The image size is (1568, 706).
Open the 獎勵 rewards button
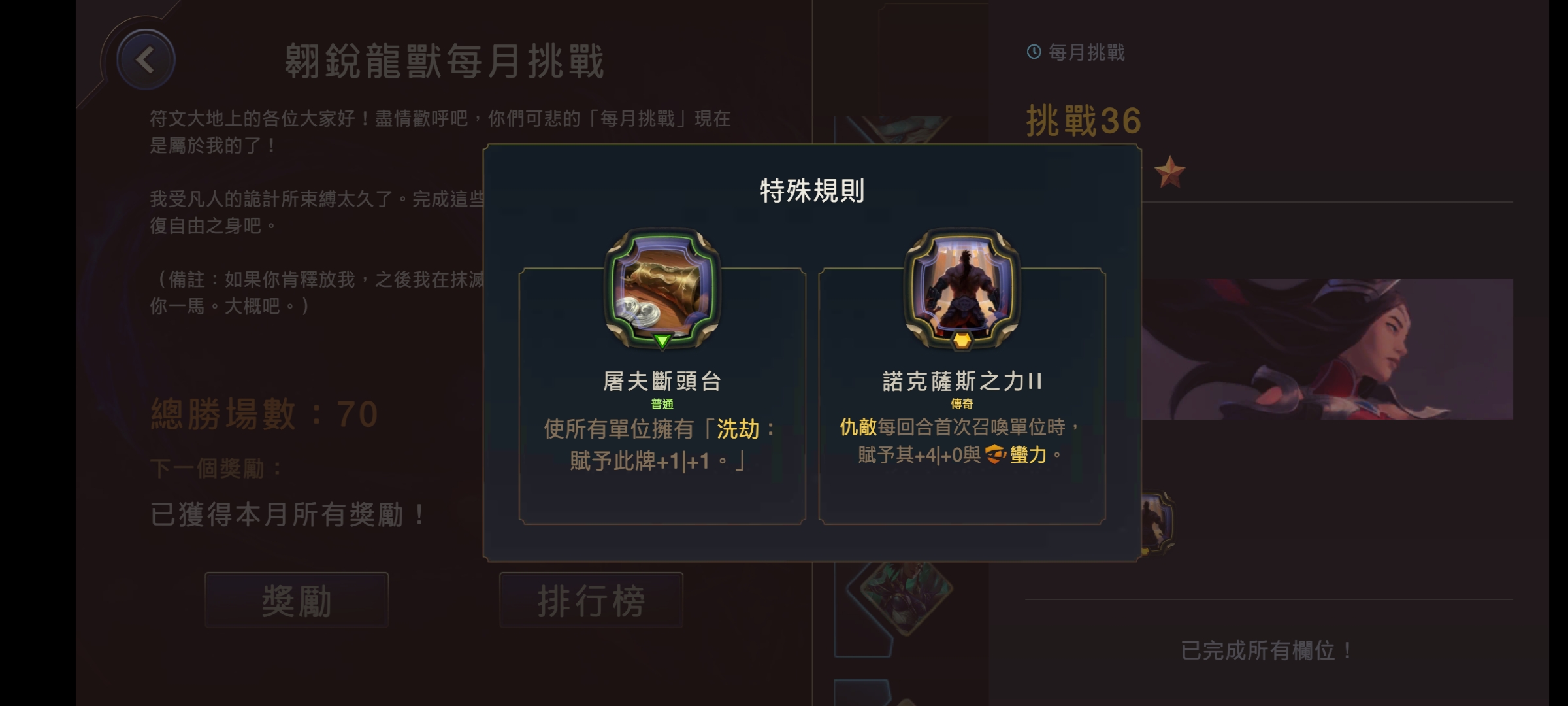coord(297,600)
